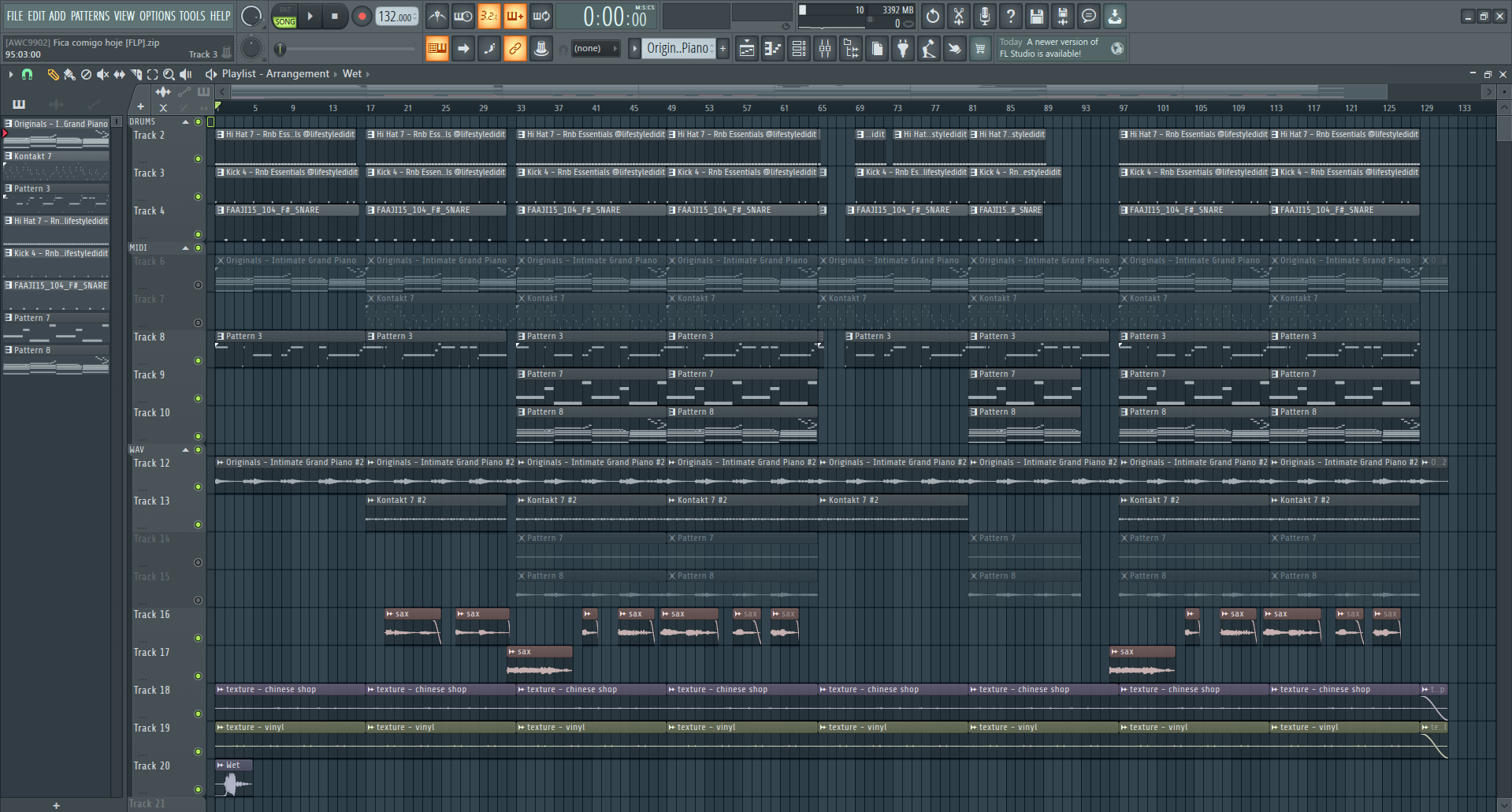Toggle blend recording overdub icon

pyautogui.click(x=515, y=16)
